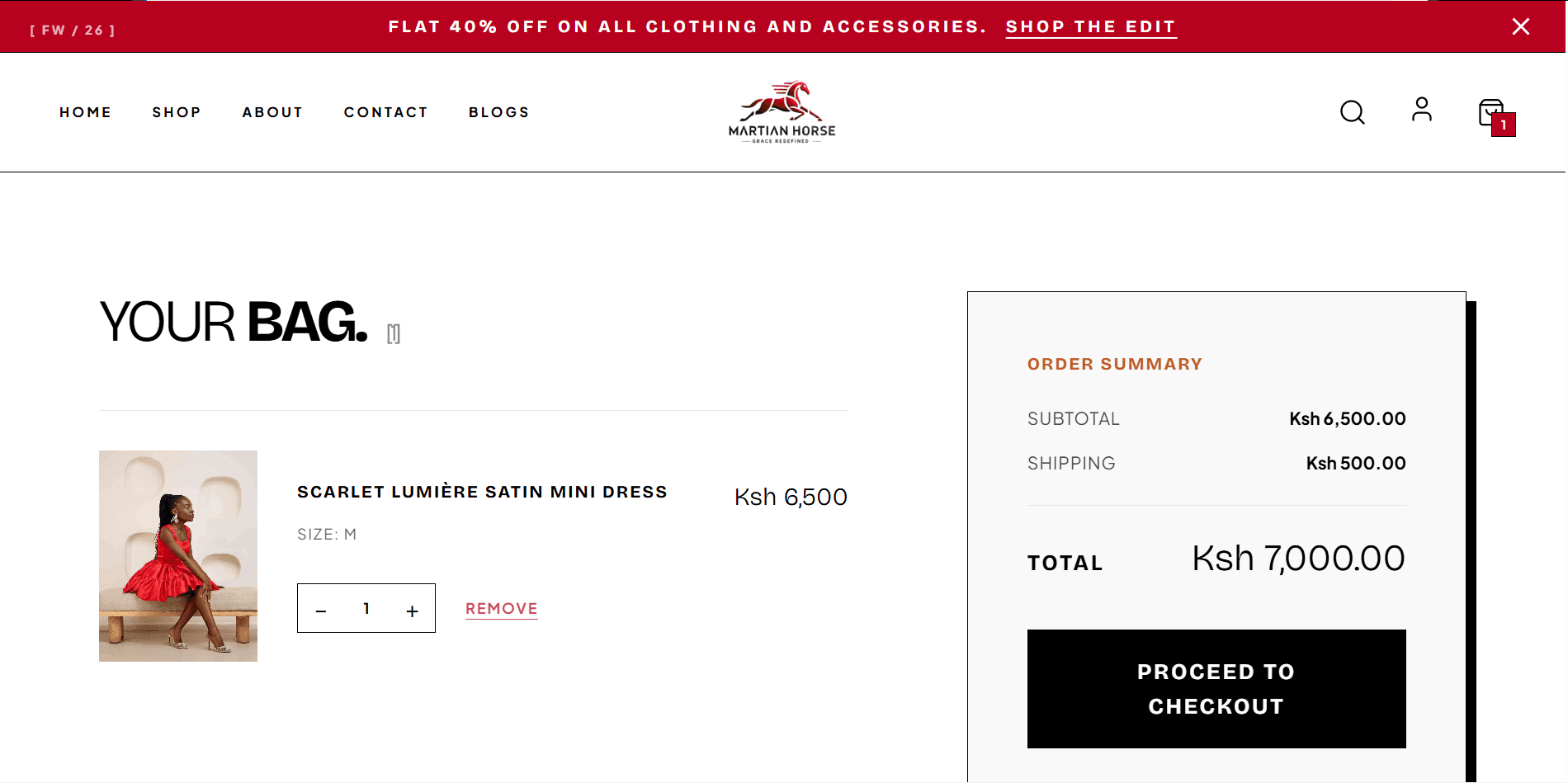Click the FW / 26 label

[x=73, y=31]
